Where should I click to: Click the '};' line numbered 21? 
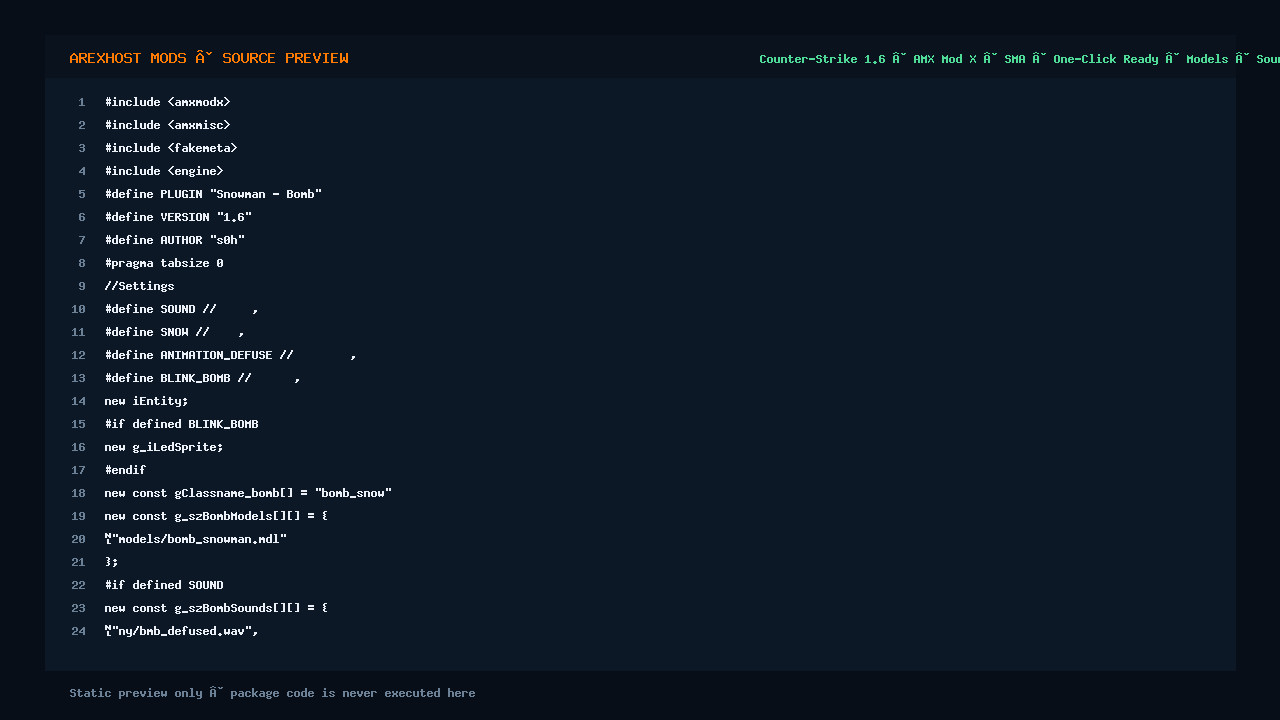point(111,562)
